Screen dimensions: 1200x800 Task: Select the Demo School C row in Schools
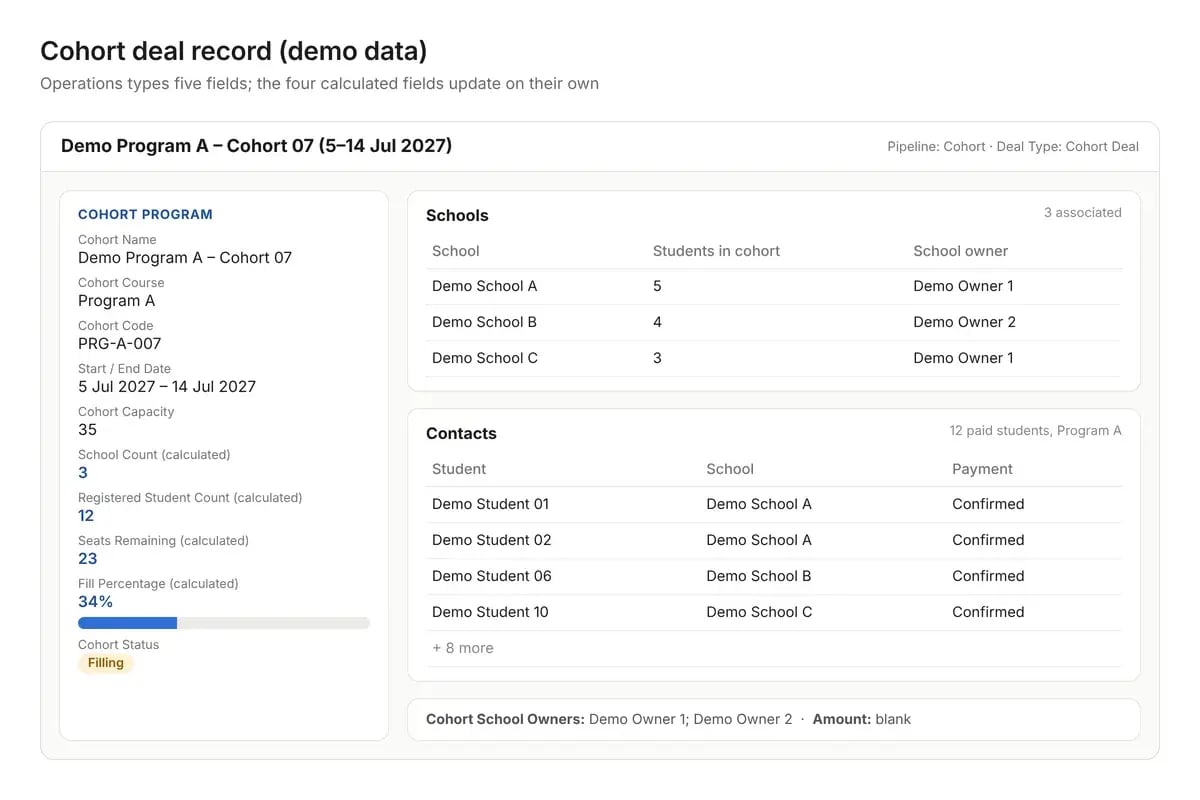coord(774,358)
